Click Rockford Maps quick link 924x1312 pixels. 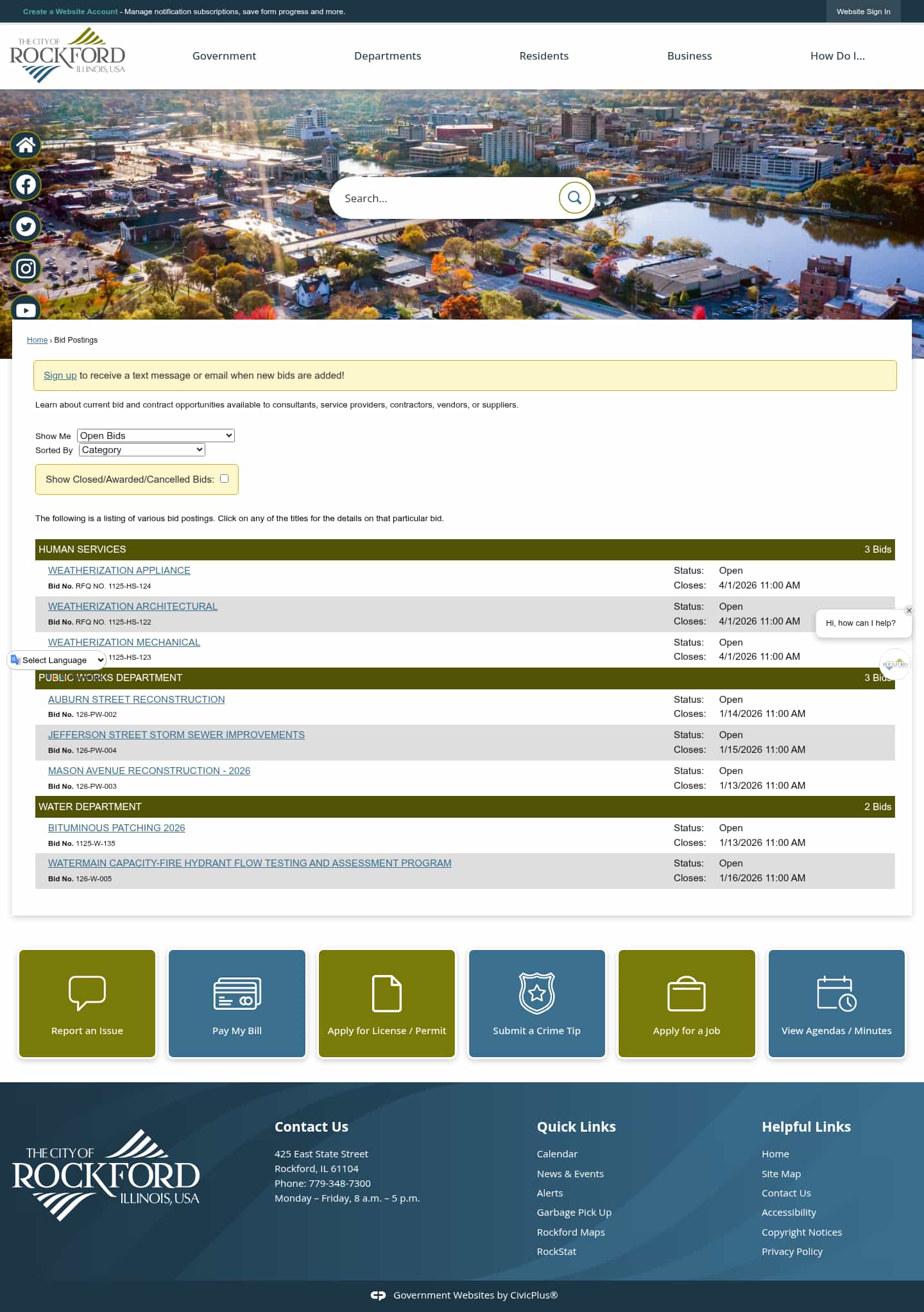(571, 1232)
